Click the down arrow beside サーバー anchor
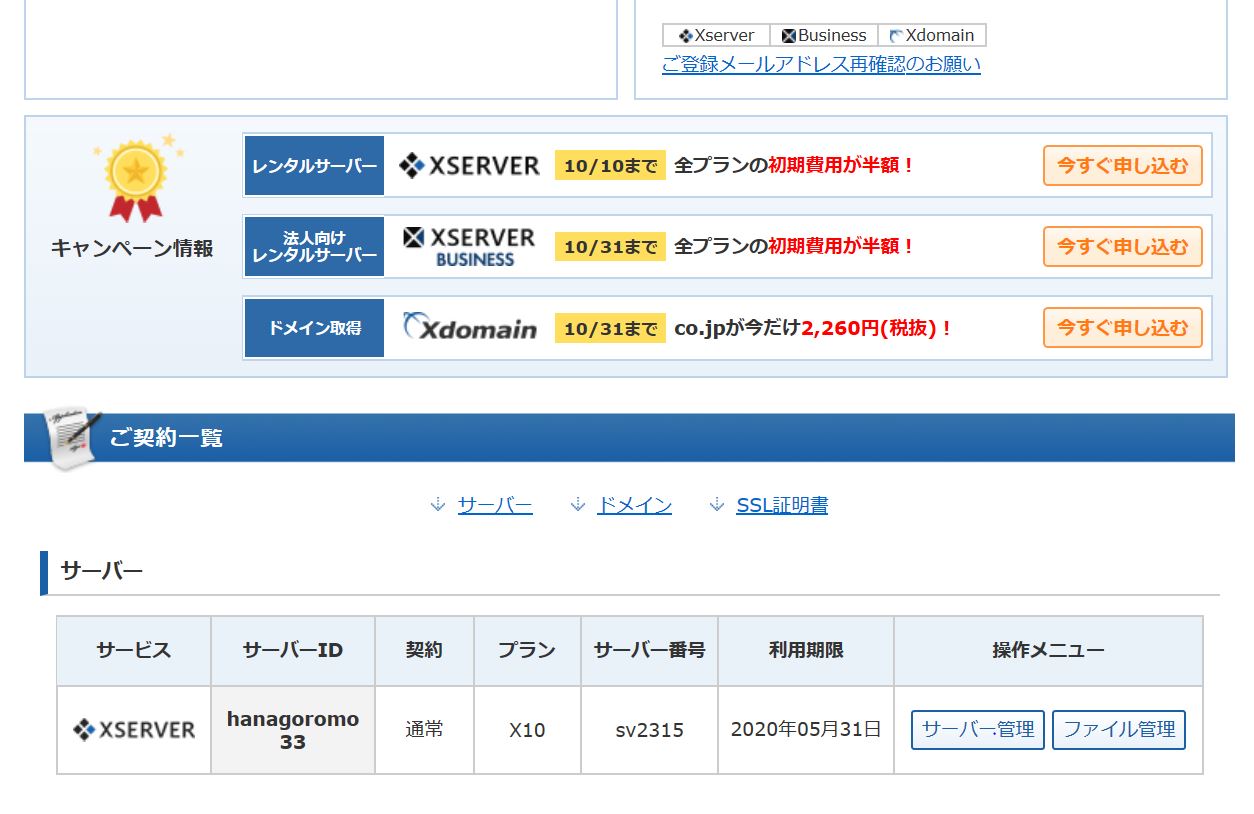 click(x=438, y=505)
